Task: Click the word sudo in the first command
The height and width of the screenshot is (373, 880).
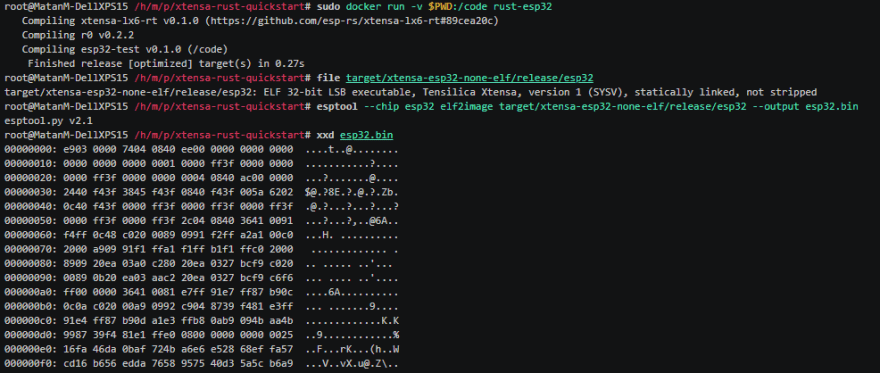Action: [x=328, y=6]
